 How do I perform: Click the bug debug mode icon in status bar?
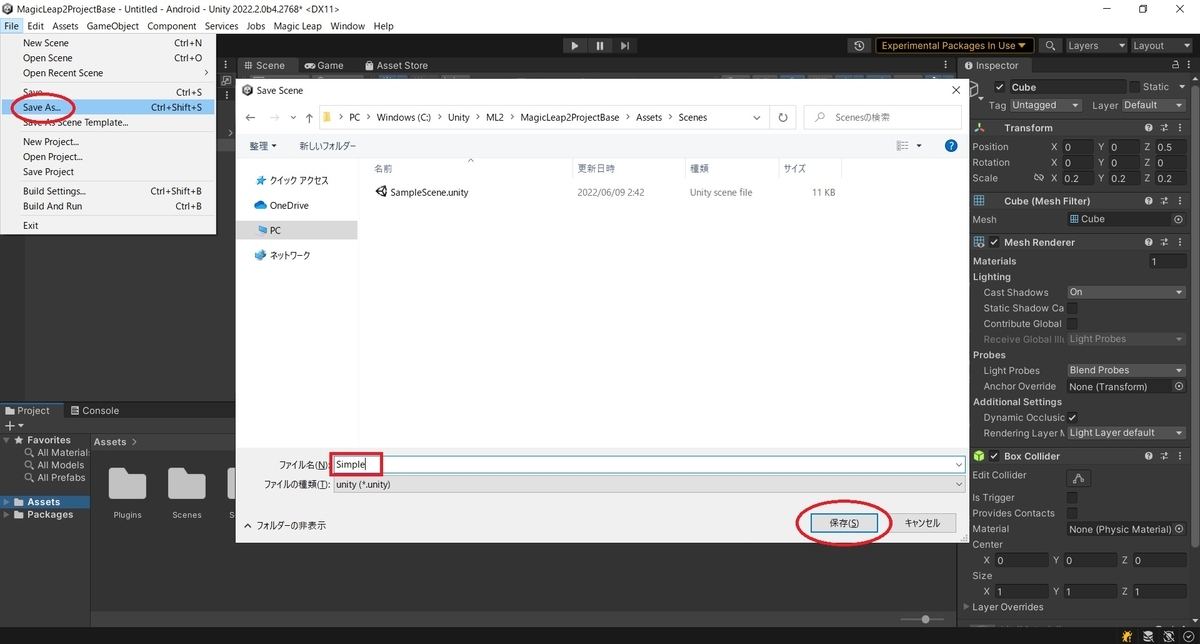[x=1127, y=636]
